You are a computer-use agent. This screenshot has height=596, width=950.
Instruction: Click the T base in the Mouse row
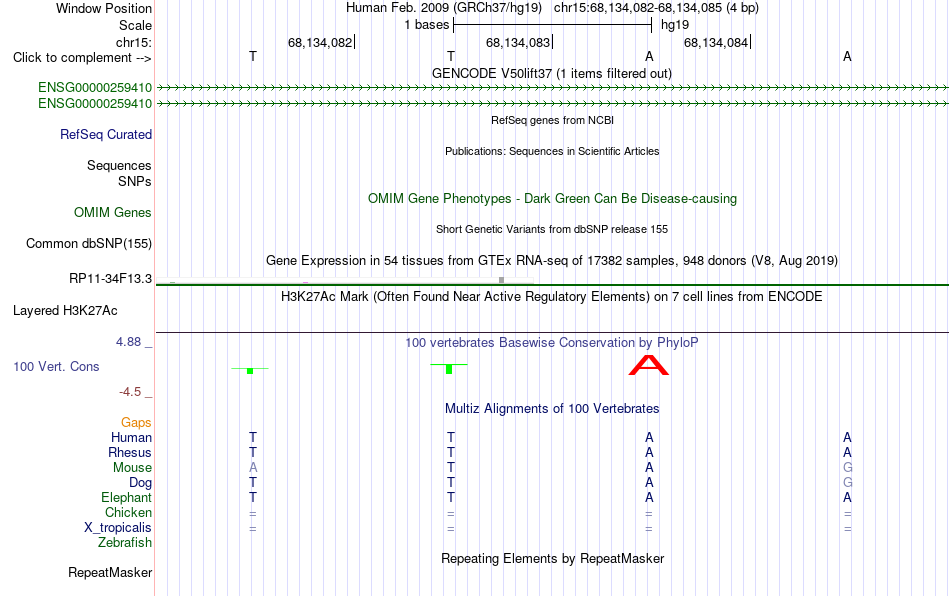(451, 468)
